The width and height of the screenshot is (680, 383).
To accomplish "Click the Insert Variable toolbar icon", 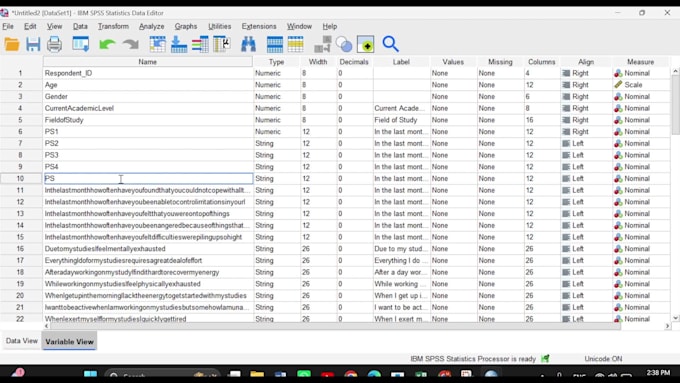I will pos(296,44).
